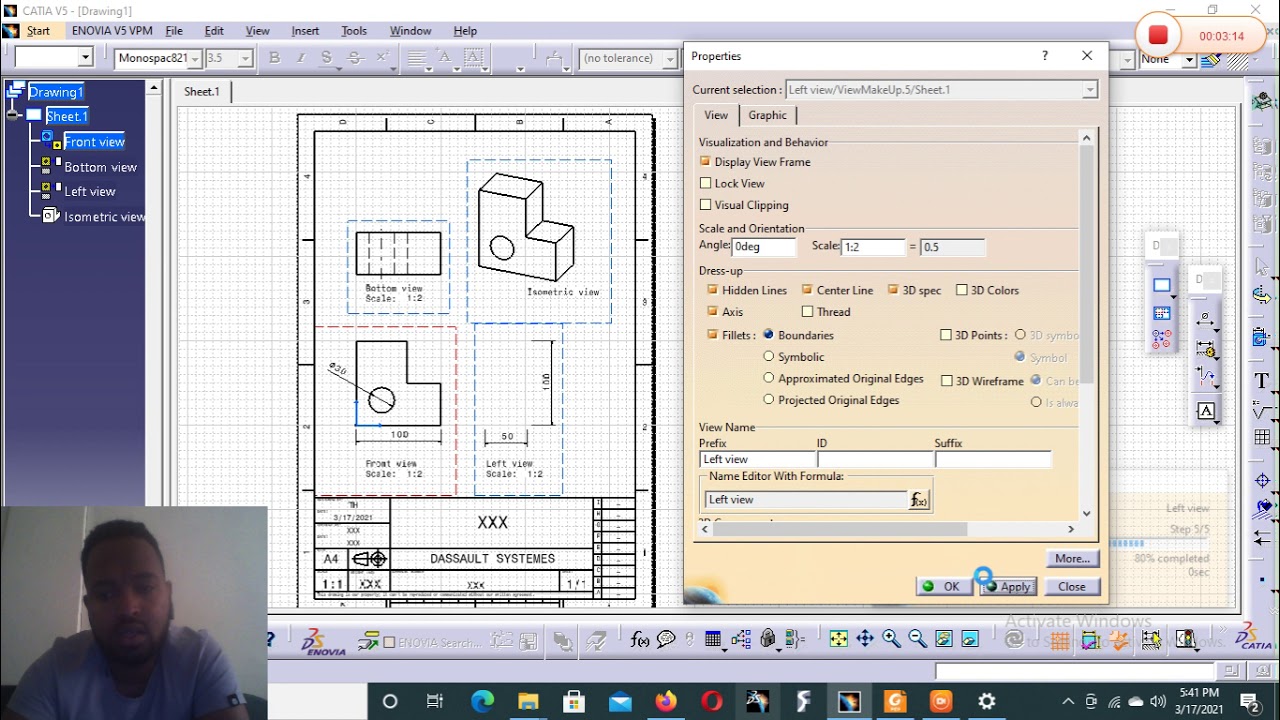Open the font name Monospac821 dropdown
Viewport: 1280px width, 720px height.
point(195,59)
